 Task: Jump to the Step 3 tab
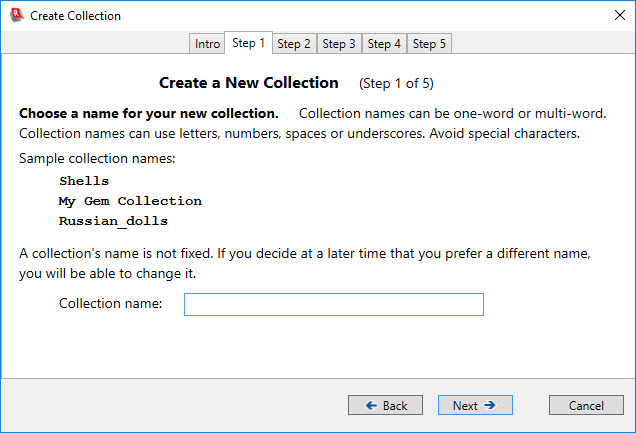pyautogui.click(x=339, y=44)
